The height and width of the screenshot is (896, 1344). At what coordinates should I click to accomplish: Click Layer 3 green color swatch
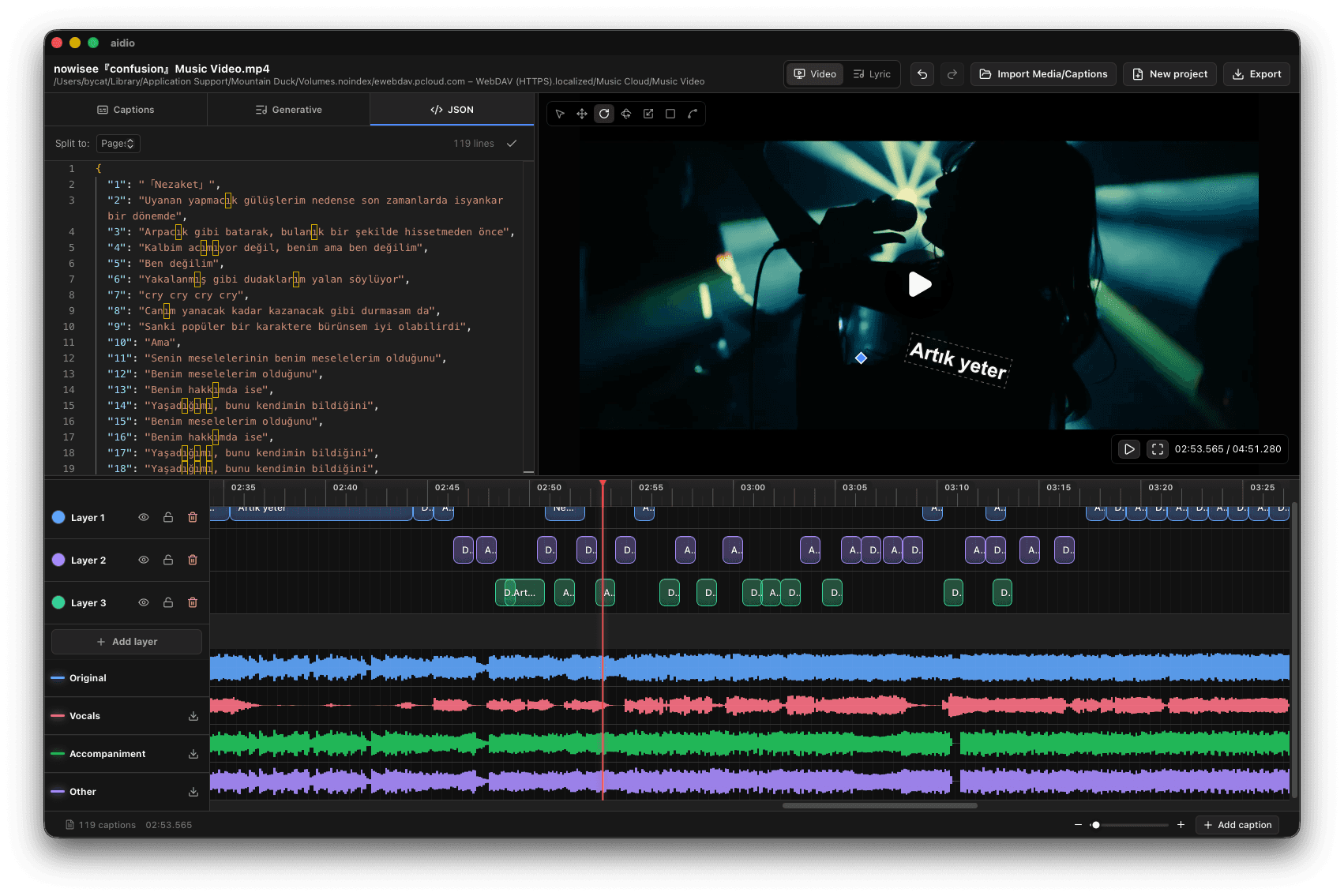click(58, 602)
